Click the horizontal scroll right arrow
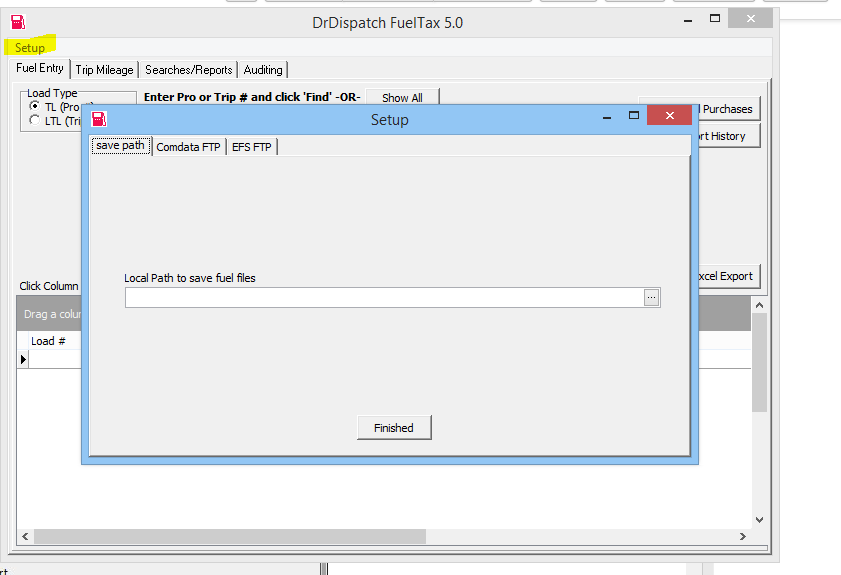This screenshot has width=841, height=575. click(742, 536)
